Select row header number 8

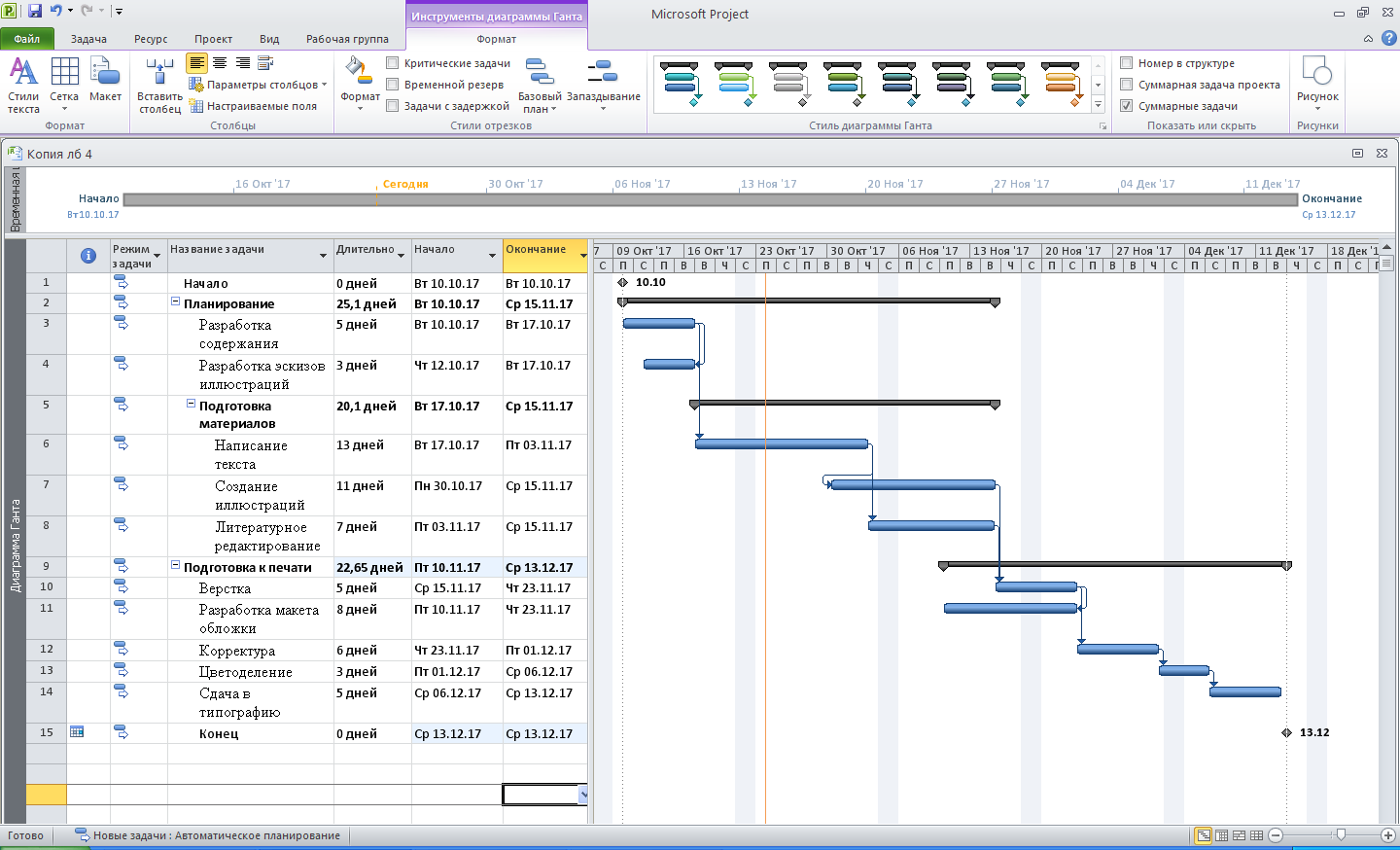pyautogui.click(x=46, y=536)
